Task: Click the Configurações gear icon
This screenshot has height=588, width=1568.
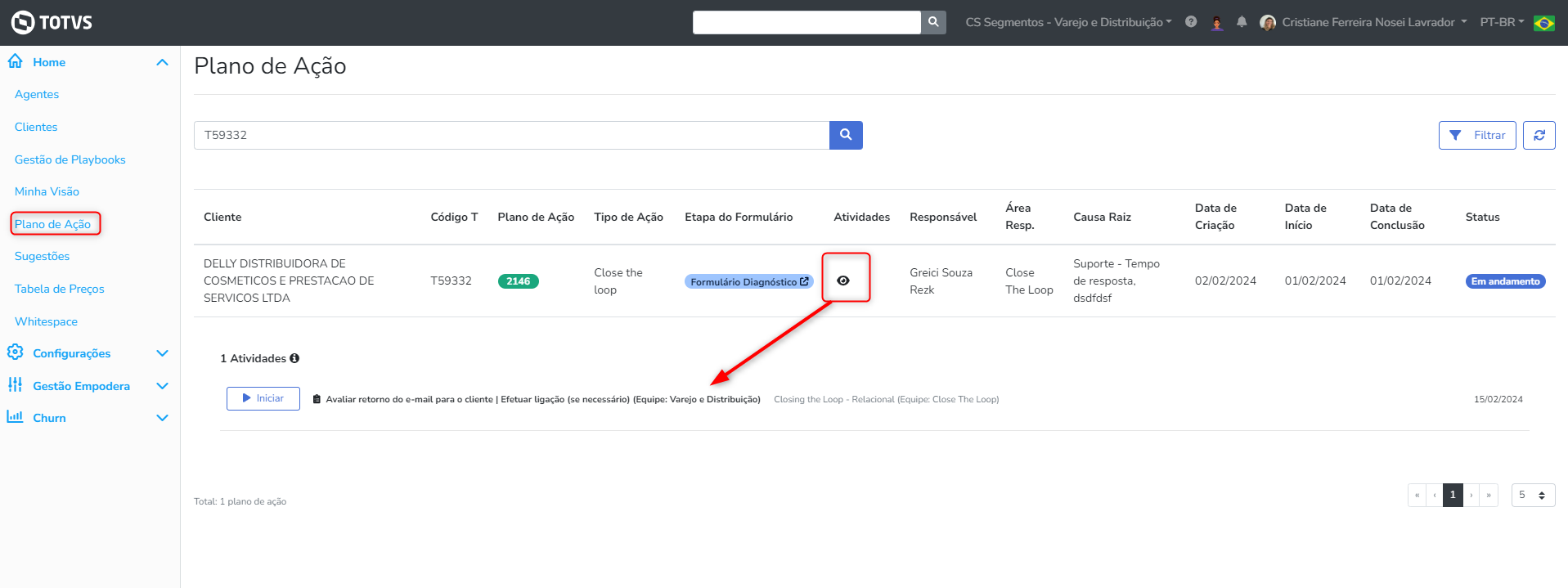Action: [x=15, y=352]
